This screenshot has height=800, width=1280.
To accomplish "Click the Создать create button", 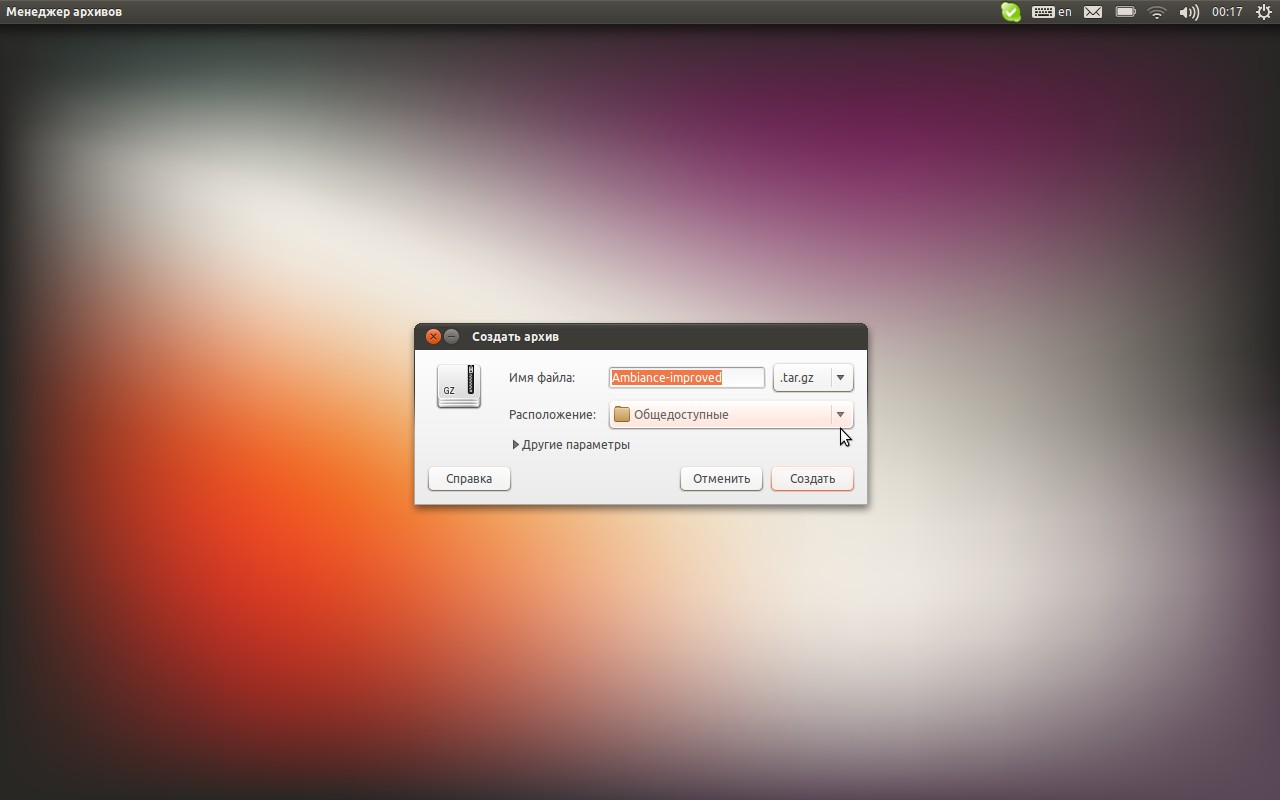I will pos(812,479).
